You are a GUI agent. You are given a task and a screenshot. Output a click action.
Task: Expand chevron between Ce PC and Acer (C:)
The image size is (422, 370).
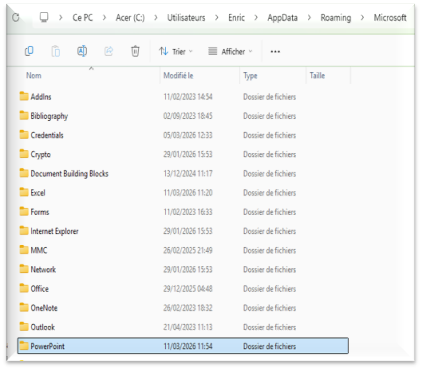coord(104,17)
